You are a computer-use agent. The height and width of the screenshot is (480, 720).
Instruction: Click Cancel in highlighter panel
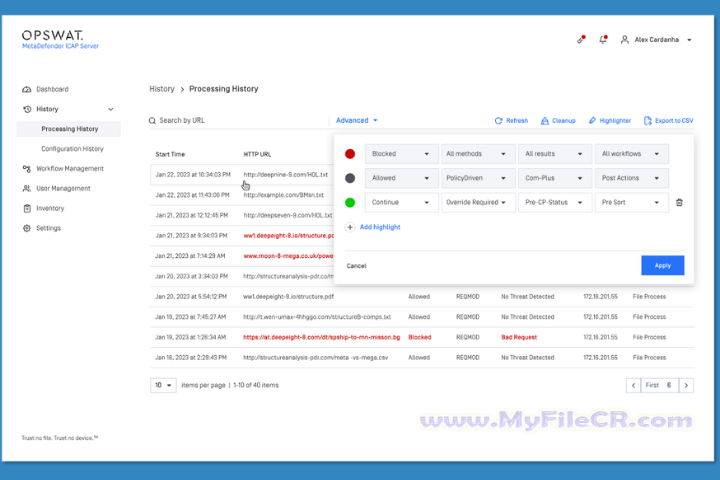[x=356, y=266]
